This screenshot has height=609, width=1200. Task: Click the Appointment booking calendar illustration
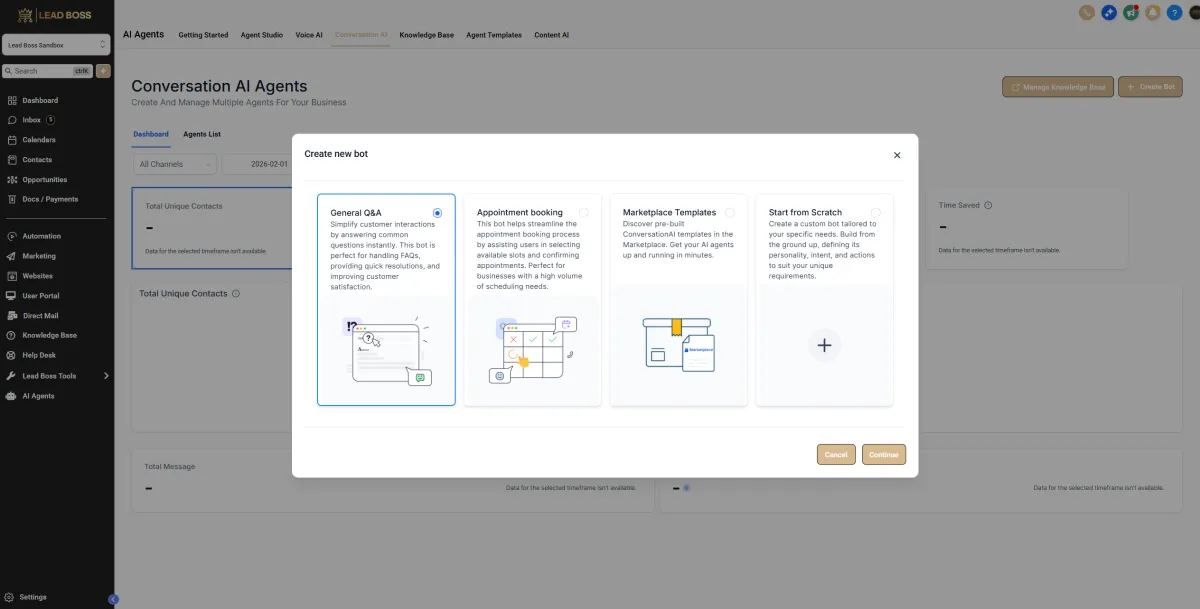[532, 350]
